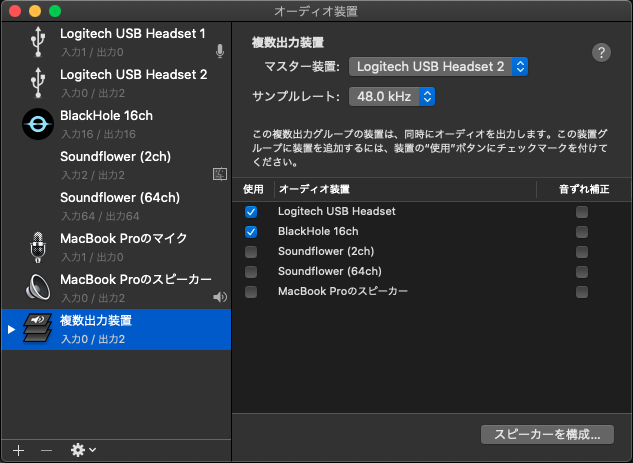Click the Logitech USB Headset name in table
The width and height of the screenshot is (633, 463).
[337, 212]
